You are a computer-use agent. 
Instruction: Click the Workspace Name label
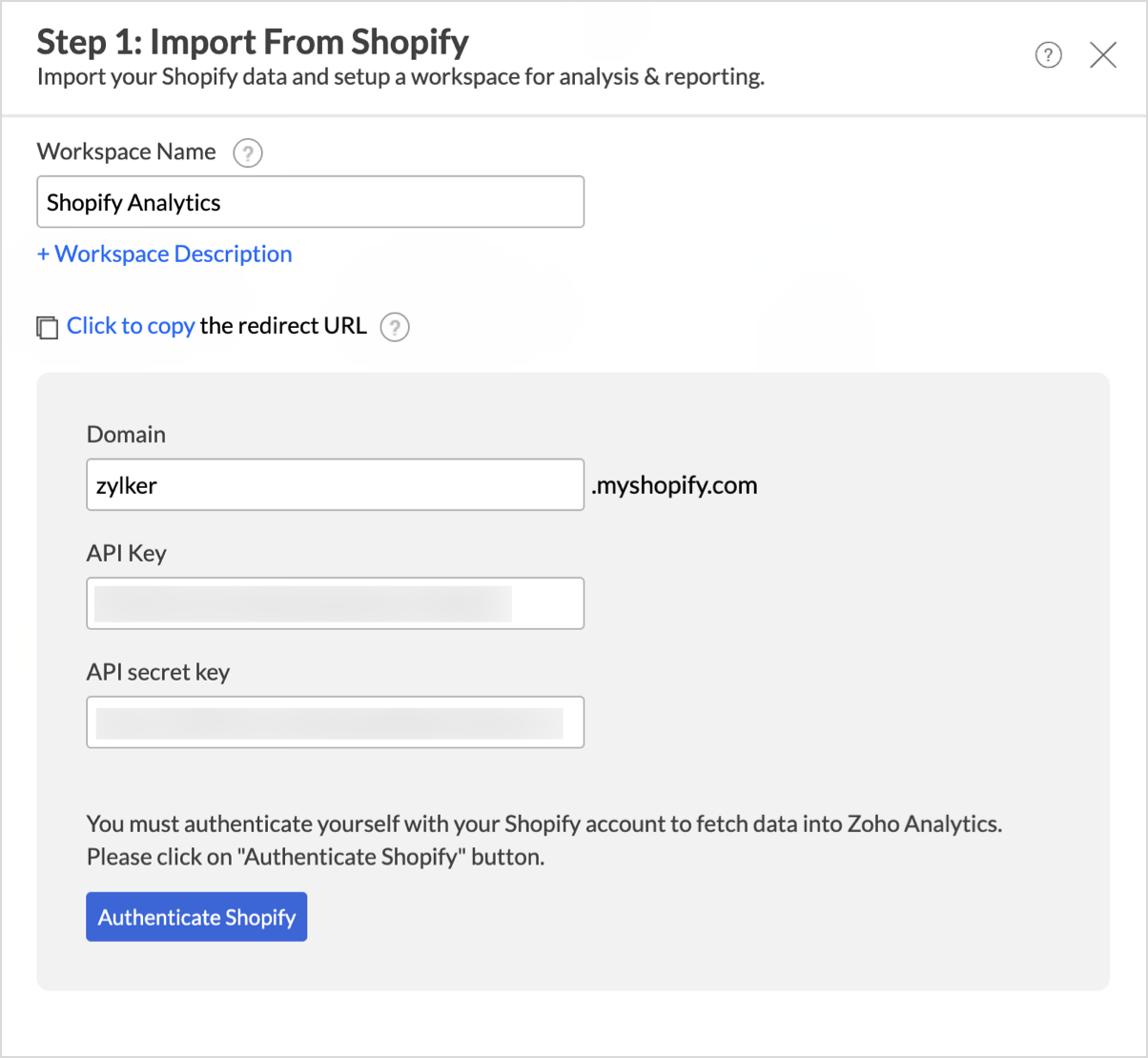(x=126, y=153)
